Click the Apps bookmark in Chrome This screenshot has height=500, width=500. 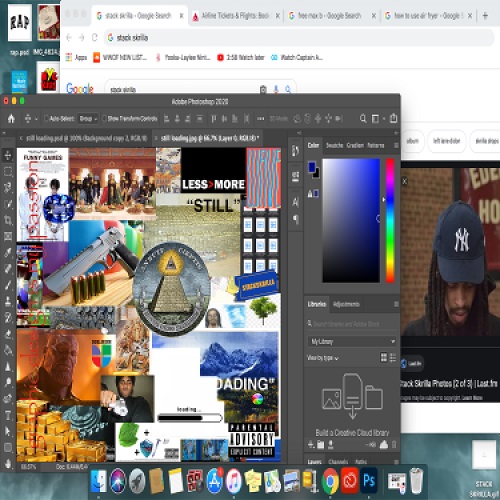[76, 57]
